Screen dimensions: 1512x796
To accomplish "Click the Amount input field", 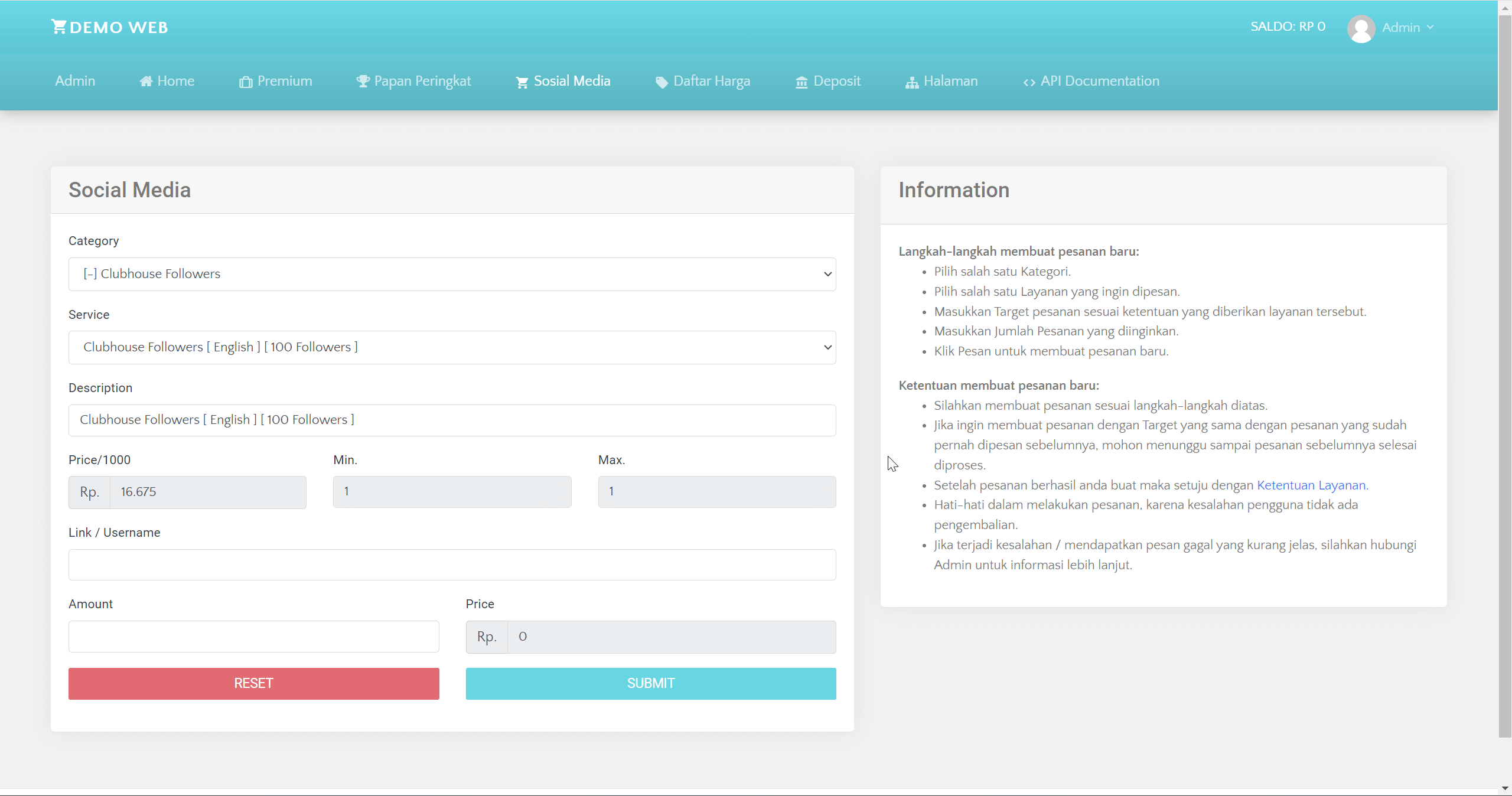I will pos(253,637).
